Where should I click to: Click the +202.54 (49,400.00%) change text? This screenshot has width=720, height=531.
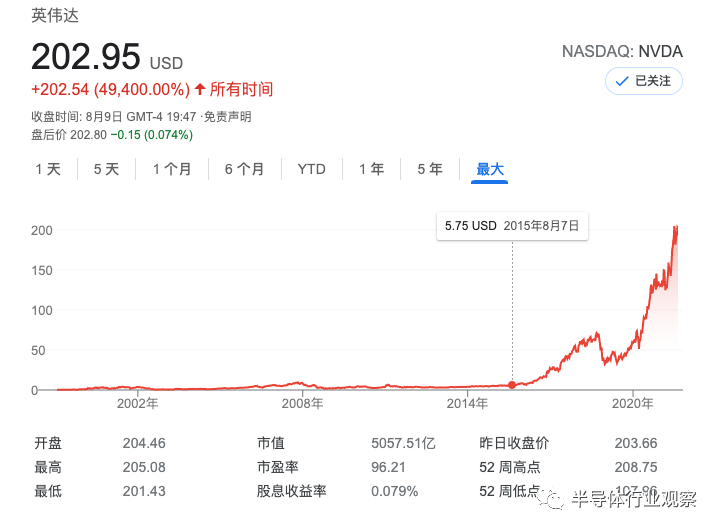coord(110,89)
